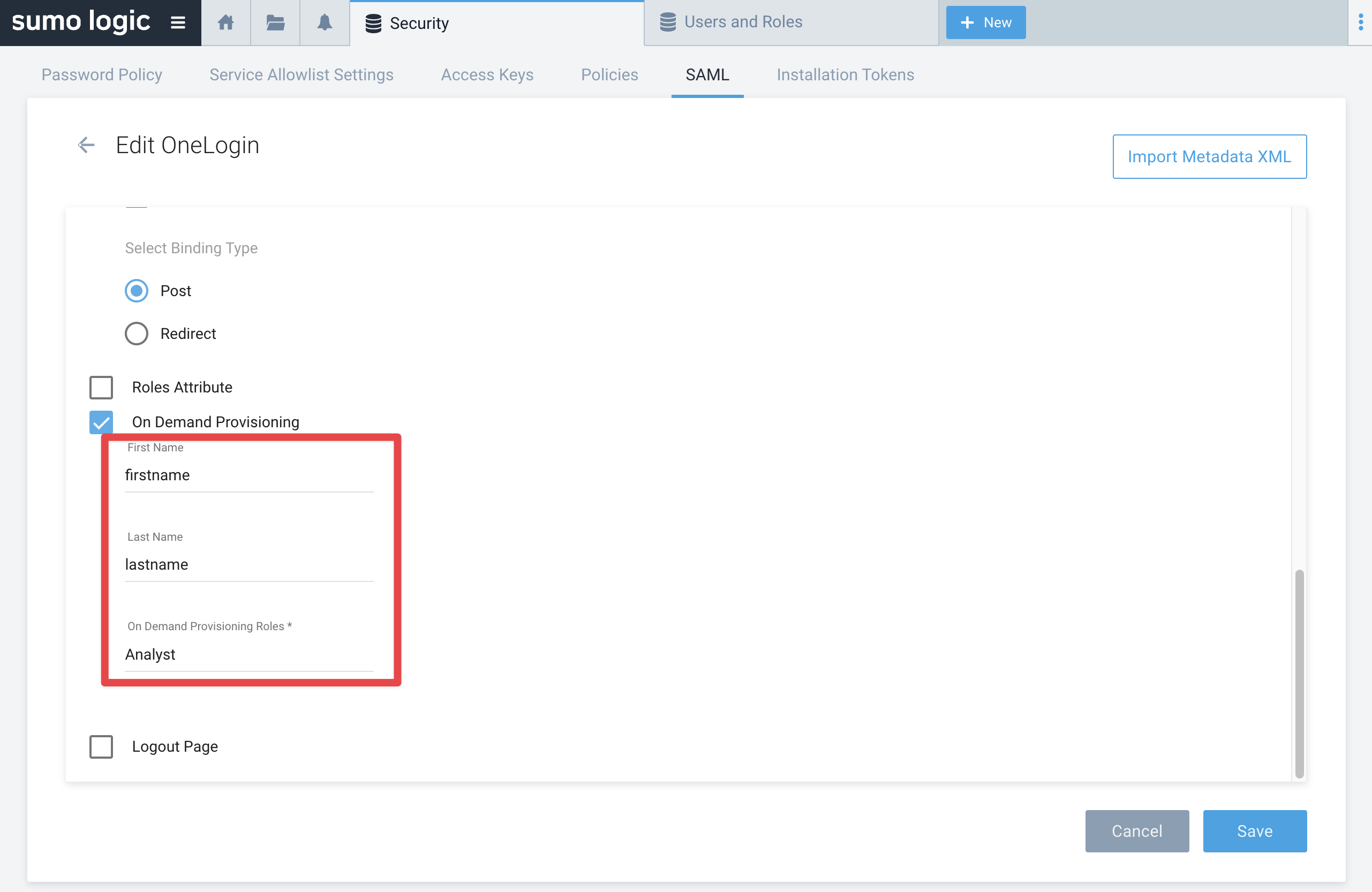Open the Policies tab

tap(609, 75)
